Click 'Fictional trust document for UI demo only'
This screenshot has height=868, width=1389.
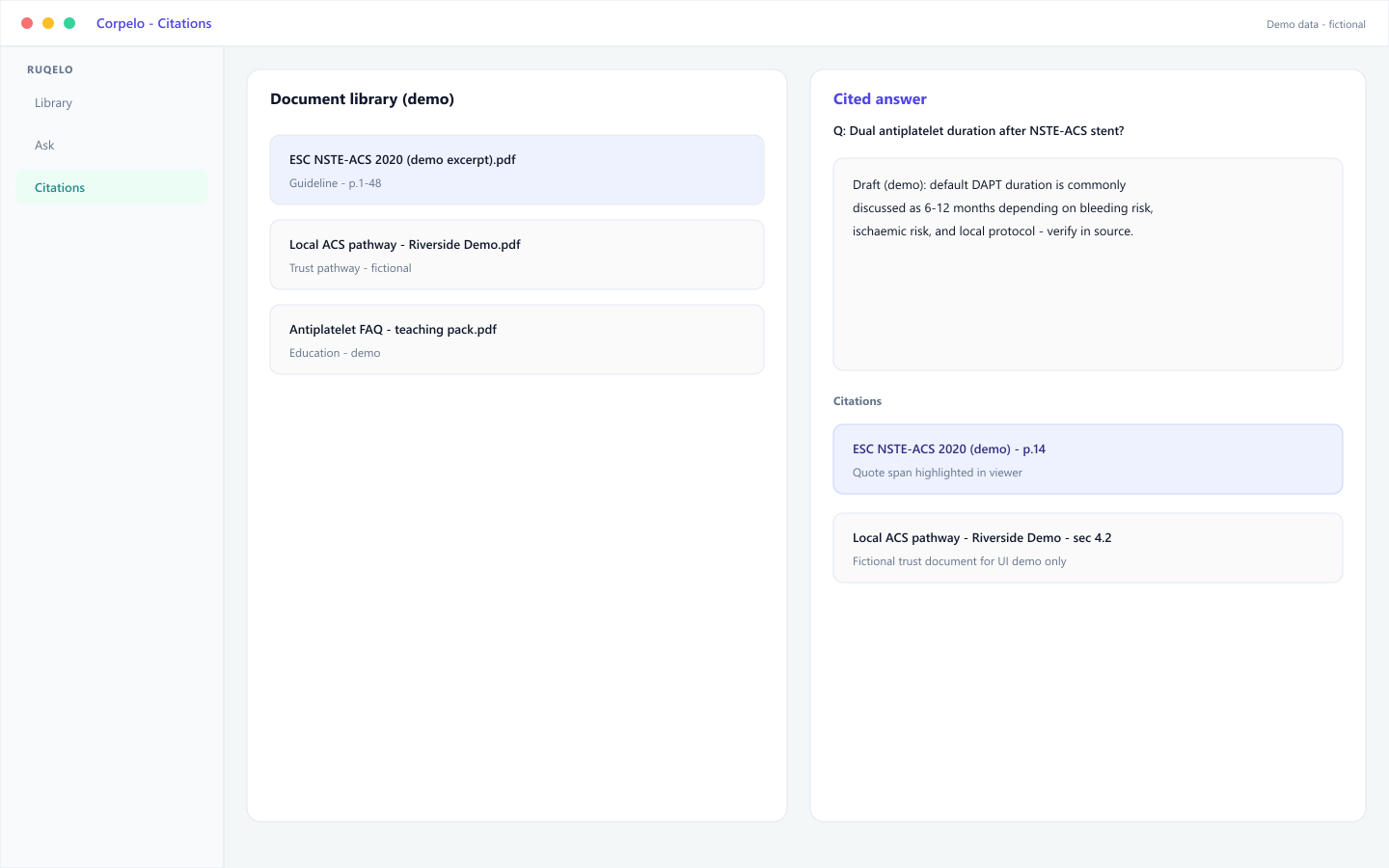point(960,561)
